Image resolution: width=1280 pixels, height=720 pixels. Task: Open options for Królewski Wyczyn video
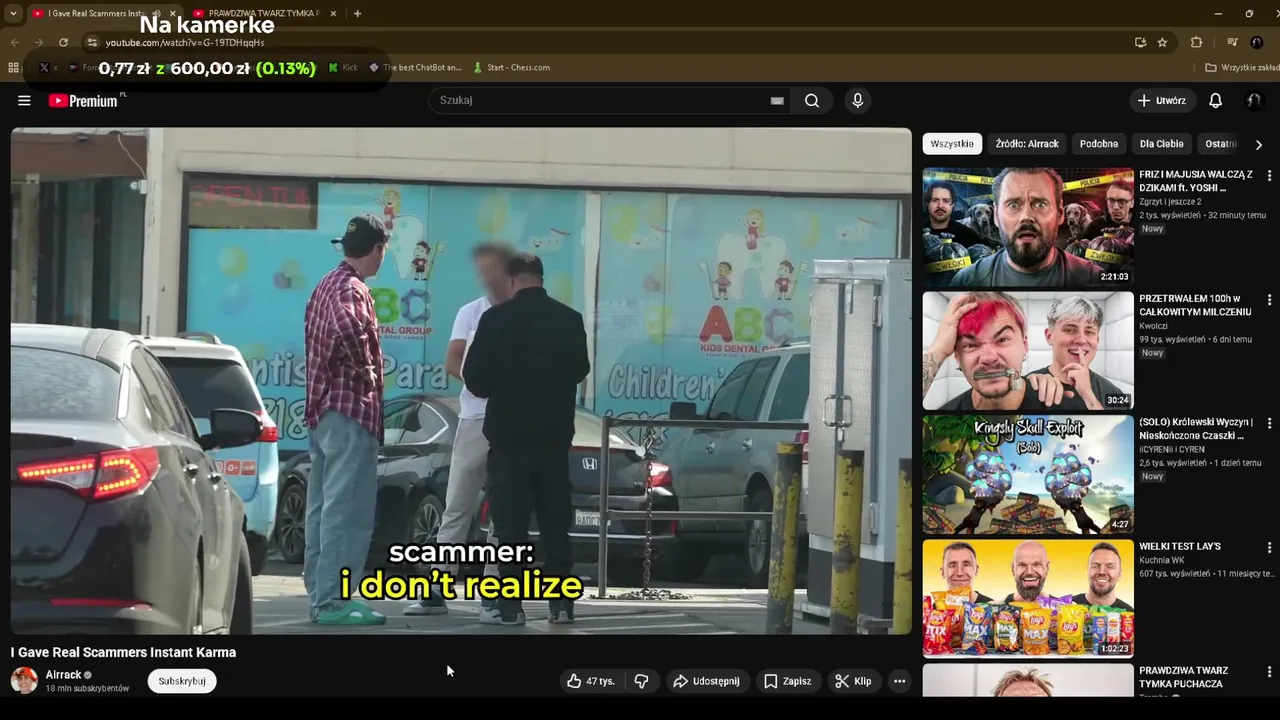coord(1269,423)
